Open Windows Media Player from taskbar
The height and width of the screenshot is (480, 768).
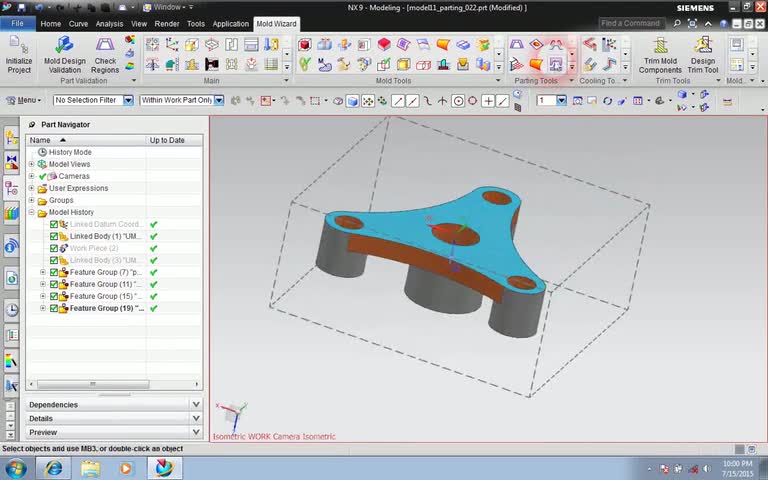tap(126, 468)
